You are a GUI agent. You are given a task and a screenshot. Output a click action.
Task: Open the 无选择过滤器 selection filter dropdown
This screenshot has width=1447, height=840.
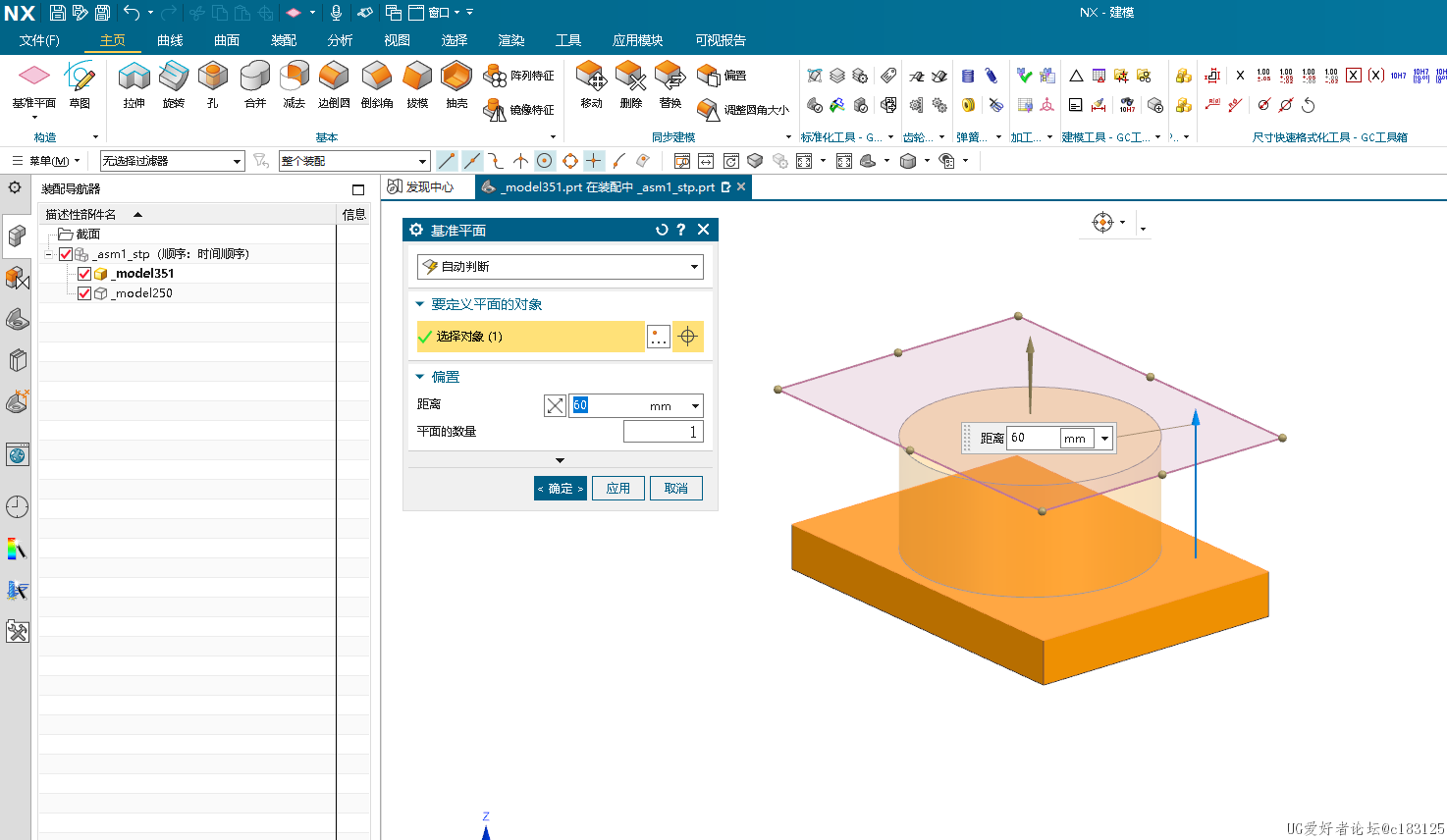pyautogui.click(x=172, y=161)
